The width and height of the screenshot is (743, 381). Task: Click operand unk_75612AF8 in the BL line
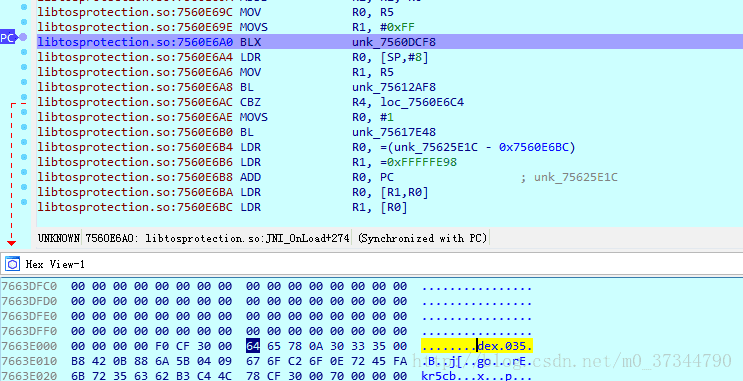click(x=394, y=87)
